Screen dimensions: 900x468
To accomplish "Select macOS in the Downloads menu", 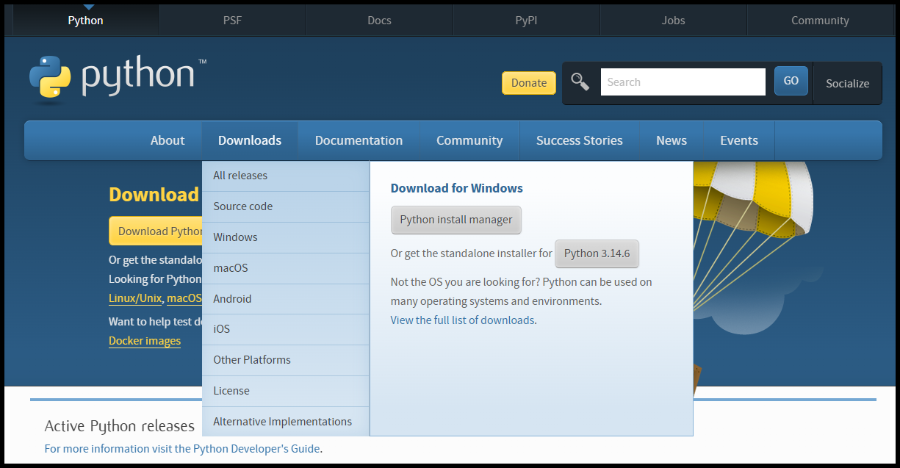I will click(x=285, y=268).
